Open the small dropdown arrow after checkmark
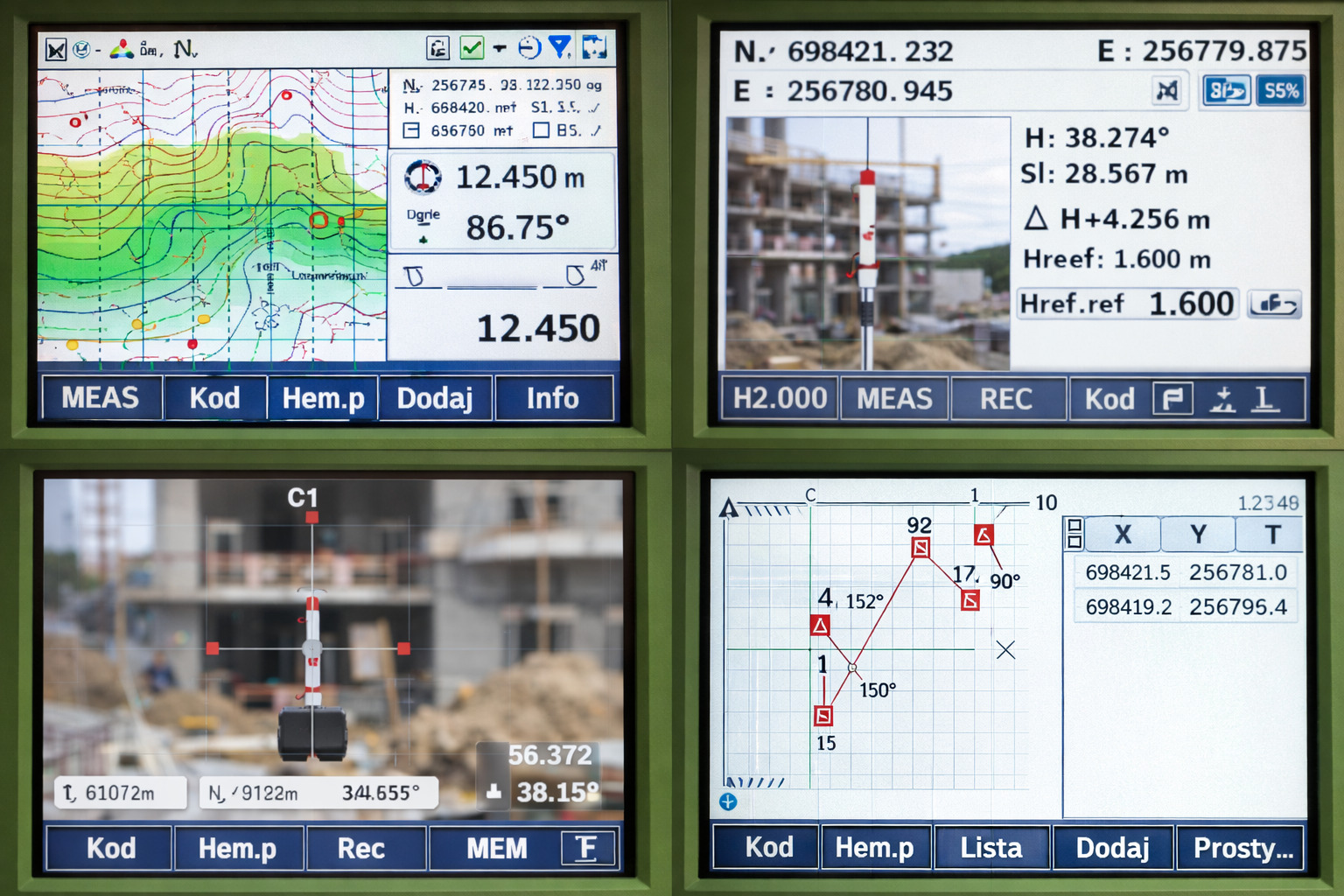This screenshot has height=896, width=1344. pyautogui.click(x=500, y=48)
